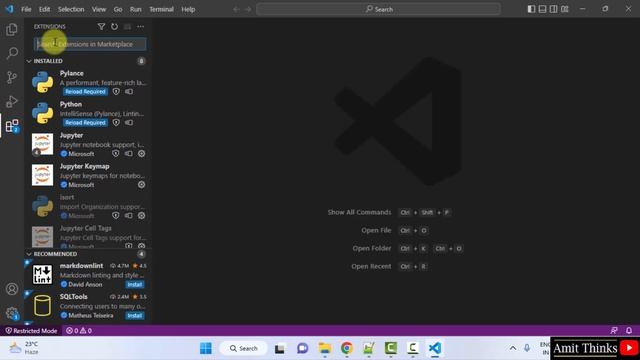Install the SQLTools extension

tap(135, 316)
